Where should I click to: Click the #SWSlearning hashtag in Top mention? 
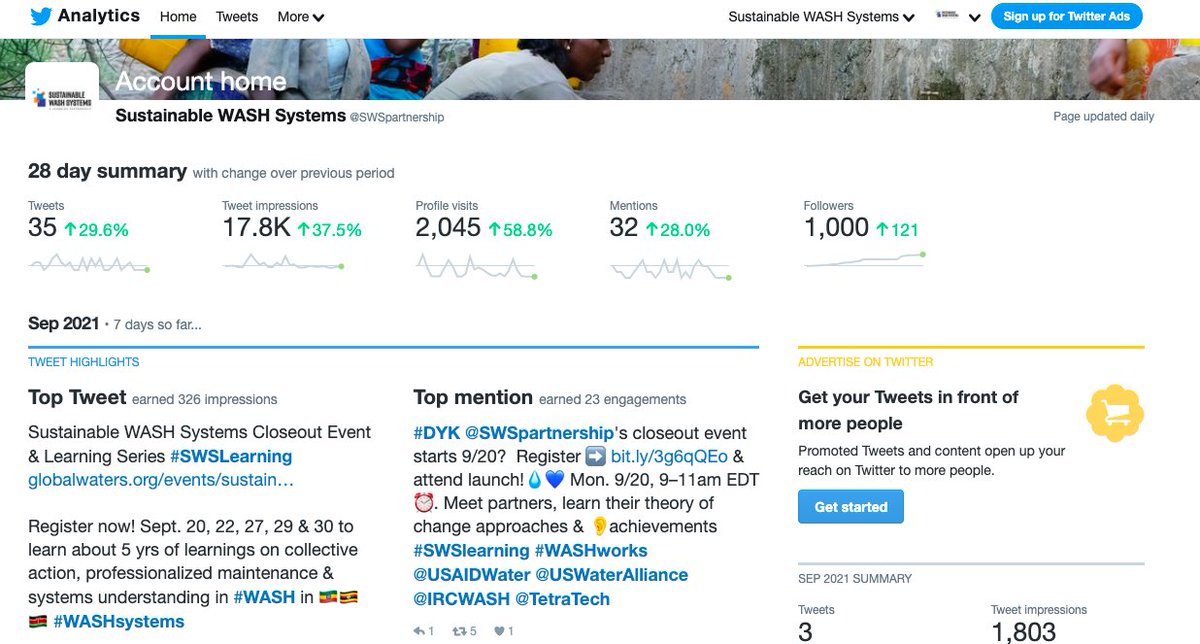point(471,551)
